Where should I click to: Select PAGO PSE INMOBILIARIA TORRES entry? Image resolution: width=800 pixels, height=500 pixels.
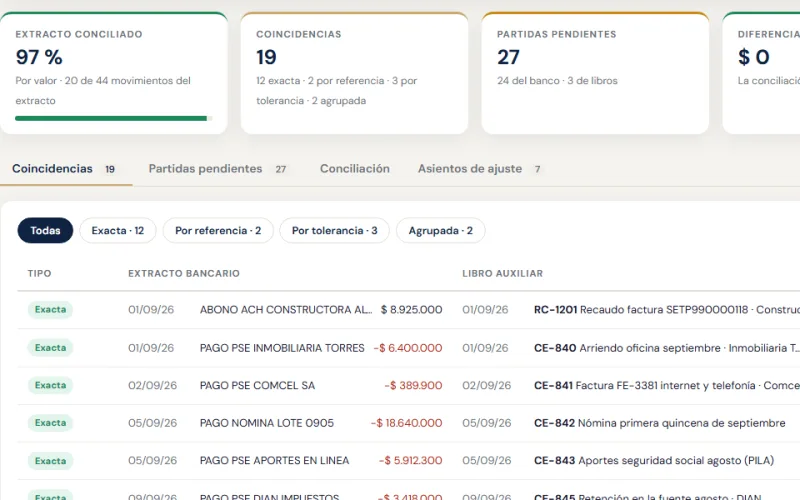pos(282,348)
